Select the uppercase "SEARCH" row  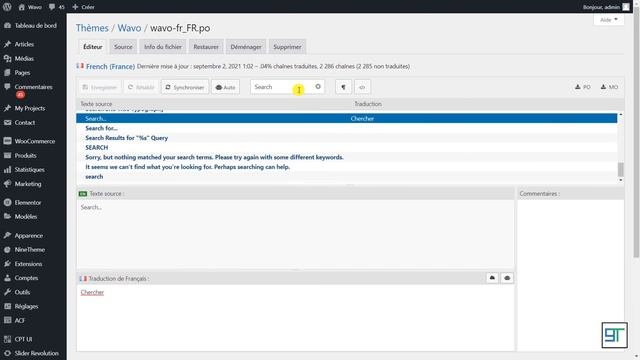[347, 147]
